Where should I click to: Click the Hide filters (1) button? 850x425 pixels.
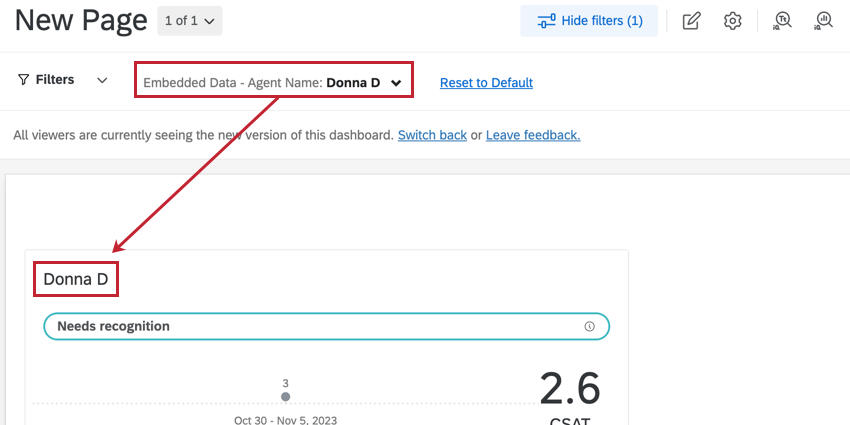tap(589, 21)
